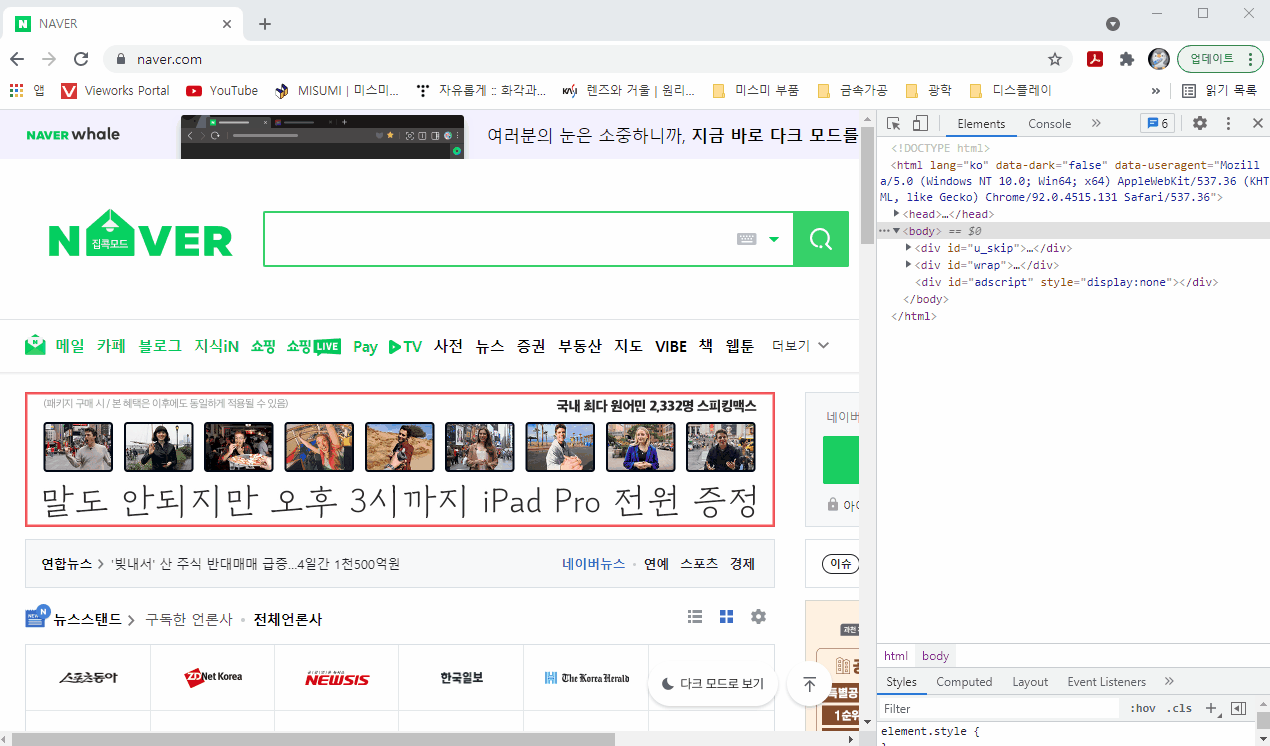Switch newsstand to grid view
The height and width of the screenshot is (746, 1270).
(727, 616)
